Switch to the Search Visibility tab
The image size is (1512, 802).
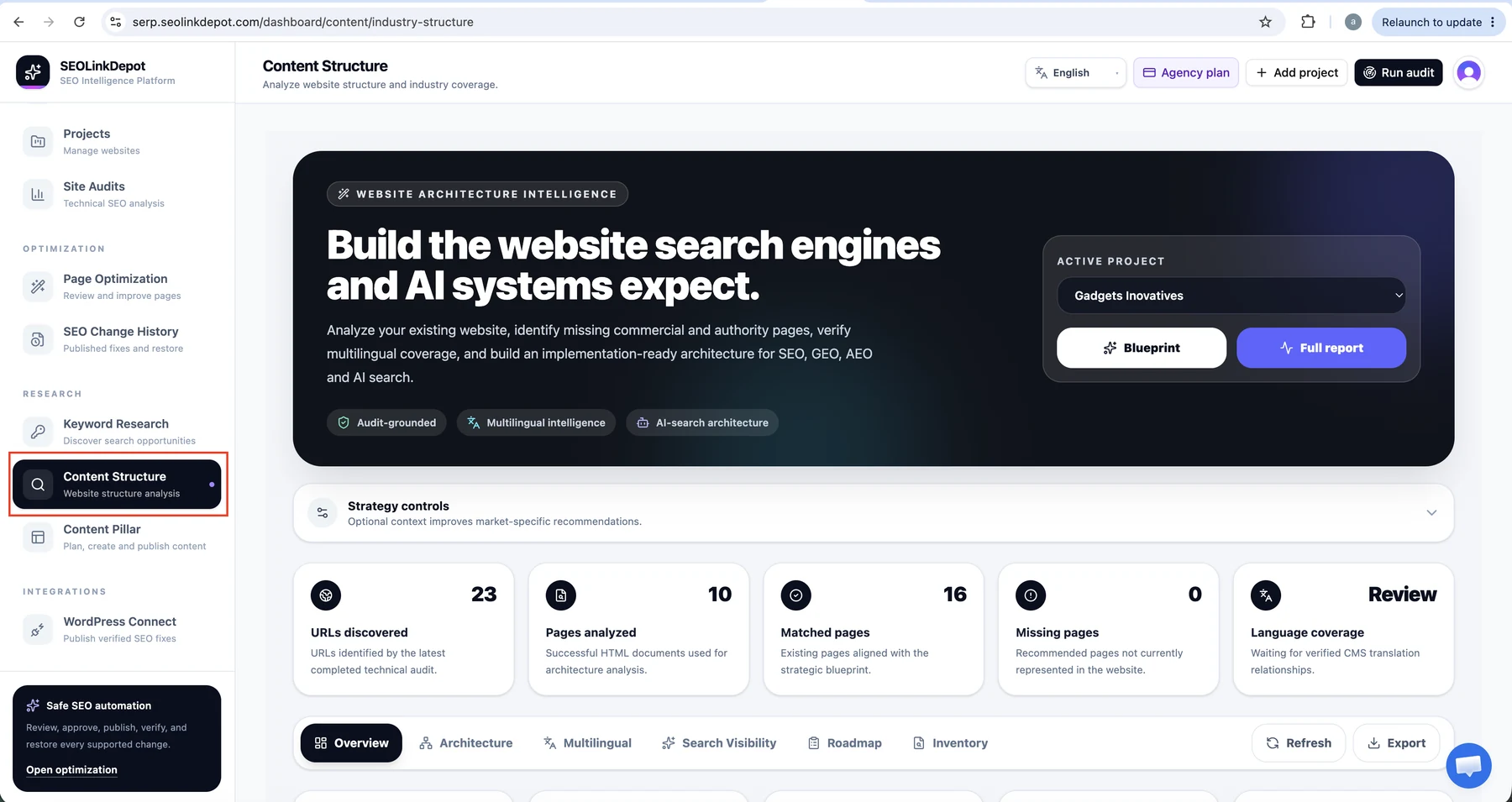719,743
